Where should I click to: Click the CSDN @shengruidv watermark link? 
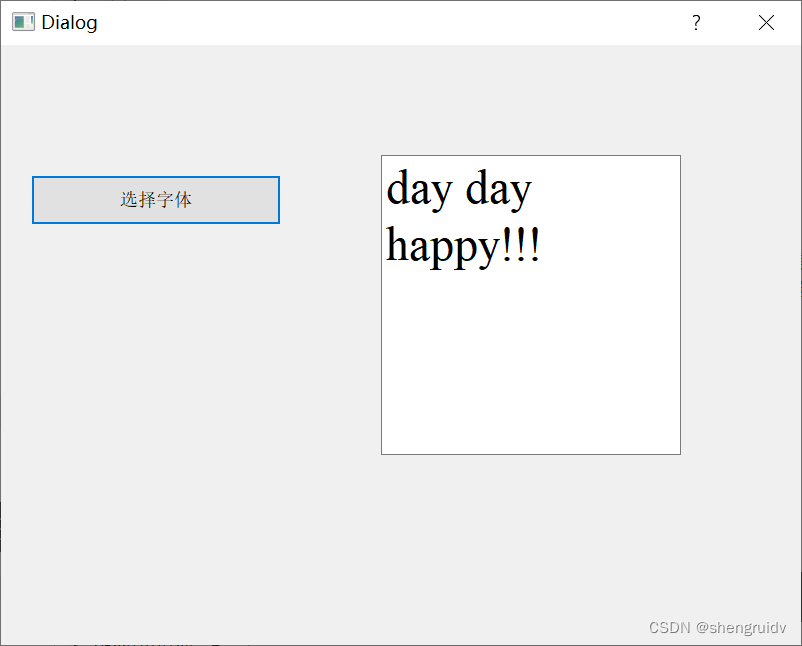[x=716, y=627]
